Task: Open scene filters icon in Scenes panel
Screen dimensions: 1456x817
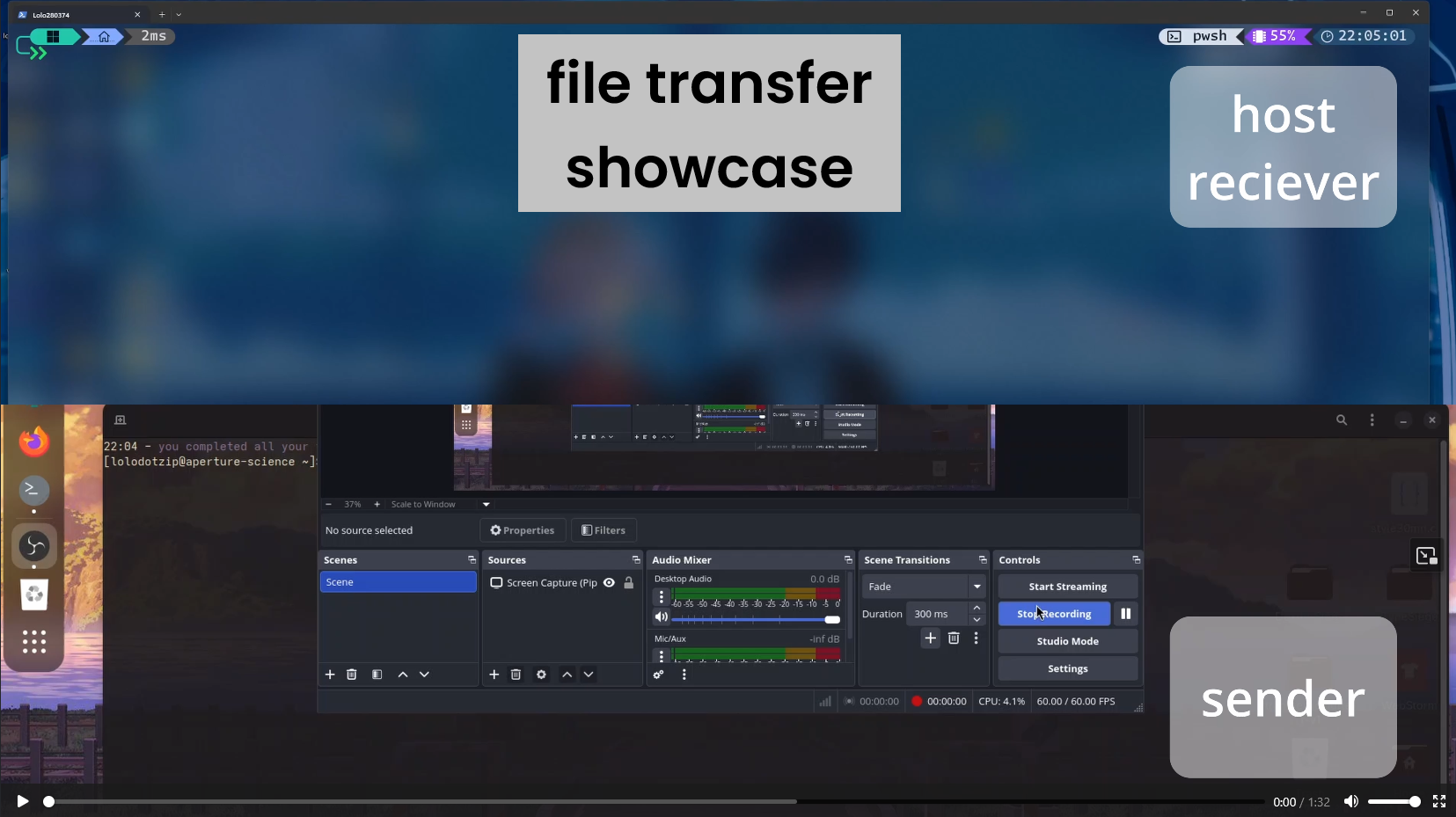Action: tap(377, 675)
